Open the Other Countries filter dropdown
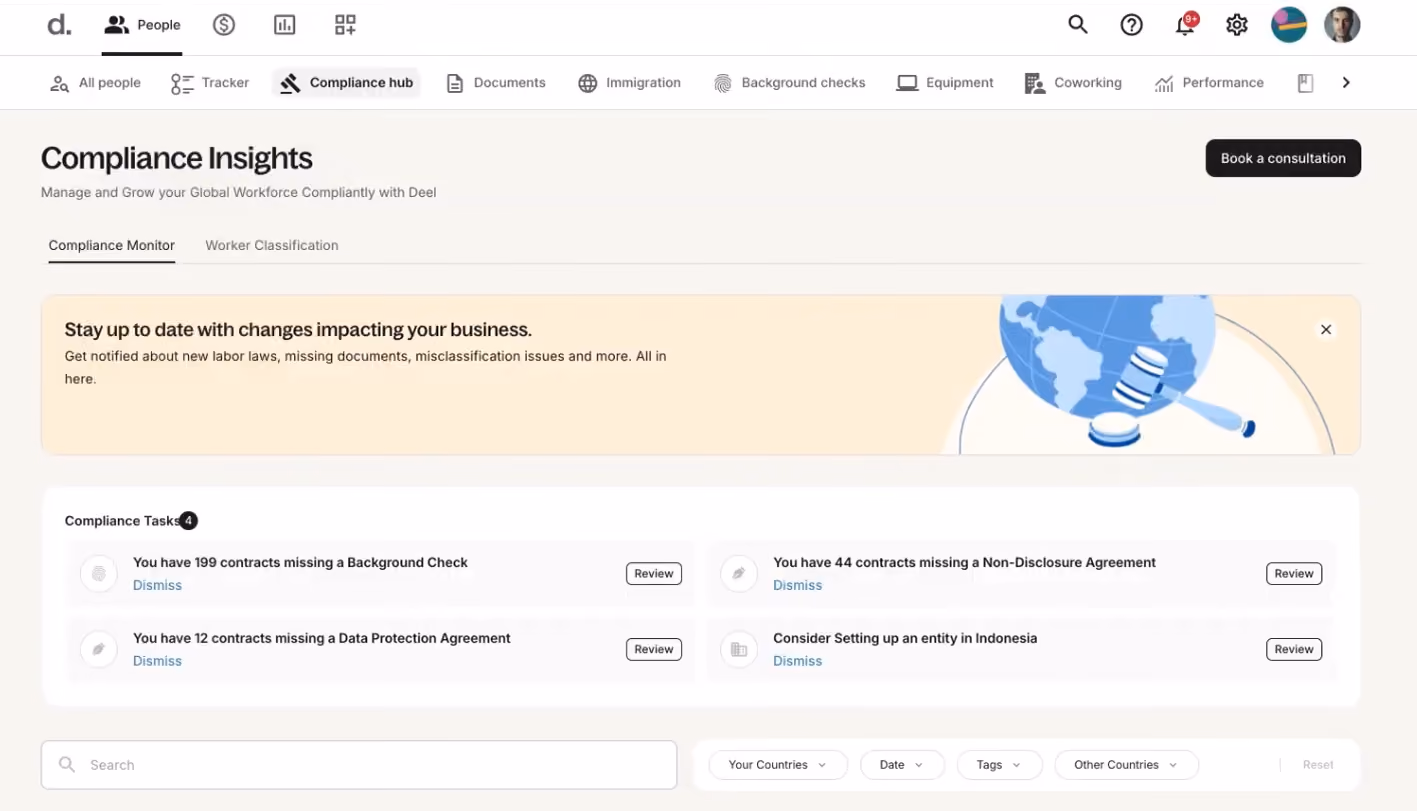This screenshot has height=811, width=1417. point(1126,765)
